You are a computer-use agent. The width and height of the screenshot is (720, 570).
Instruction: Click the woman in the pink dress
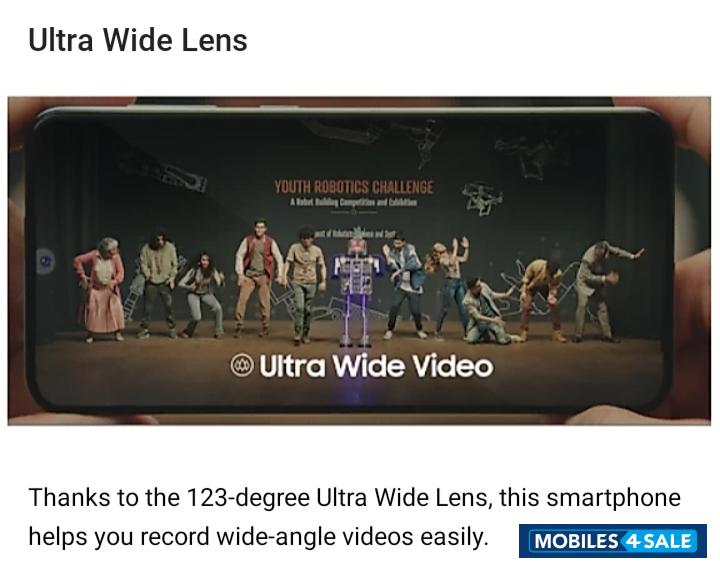[x=101, y=289]
